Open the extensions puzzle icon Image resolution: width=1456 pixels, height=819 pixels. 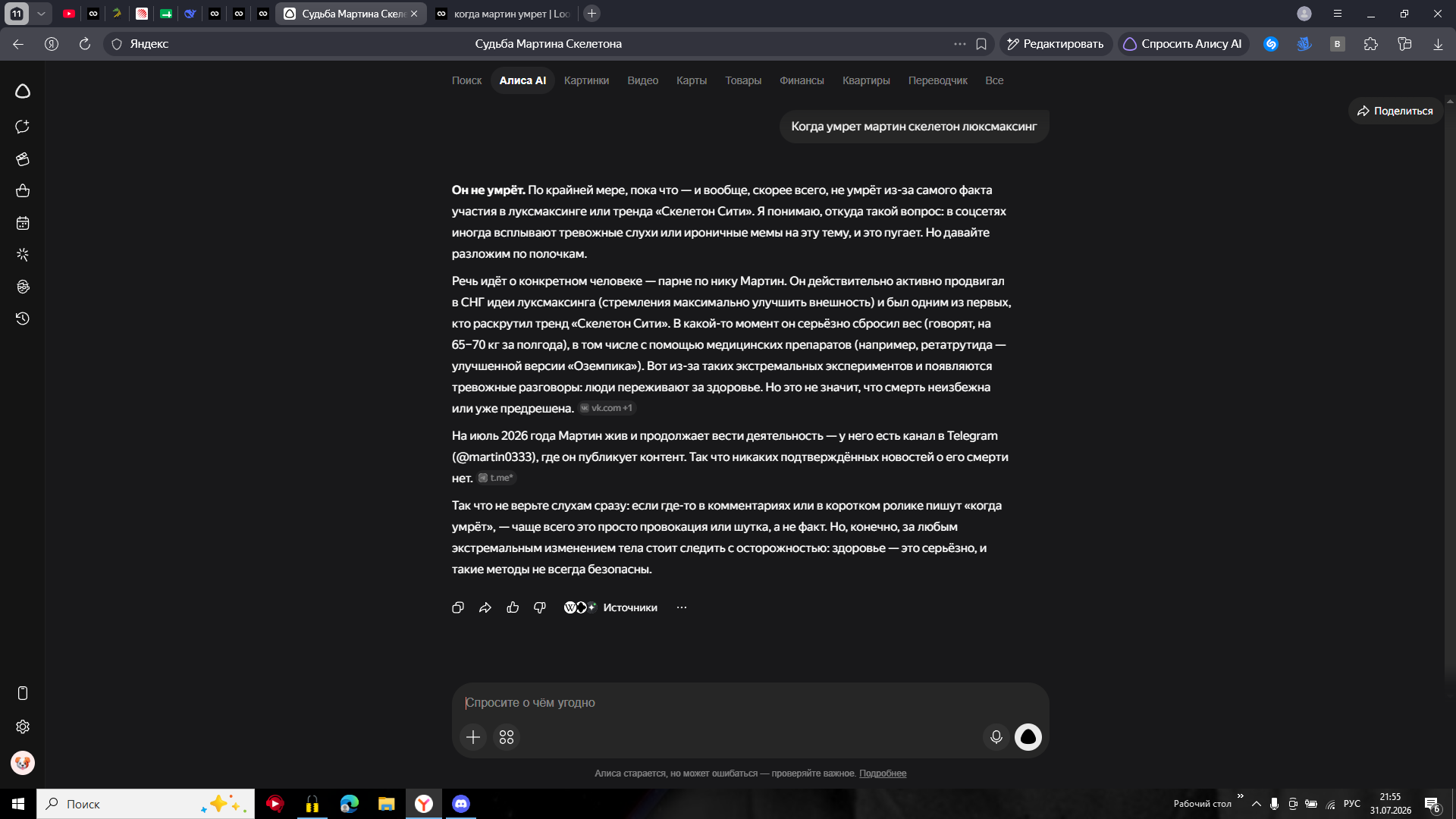tap(1371, 44)
